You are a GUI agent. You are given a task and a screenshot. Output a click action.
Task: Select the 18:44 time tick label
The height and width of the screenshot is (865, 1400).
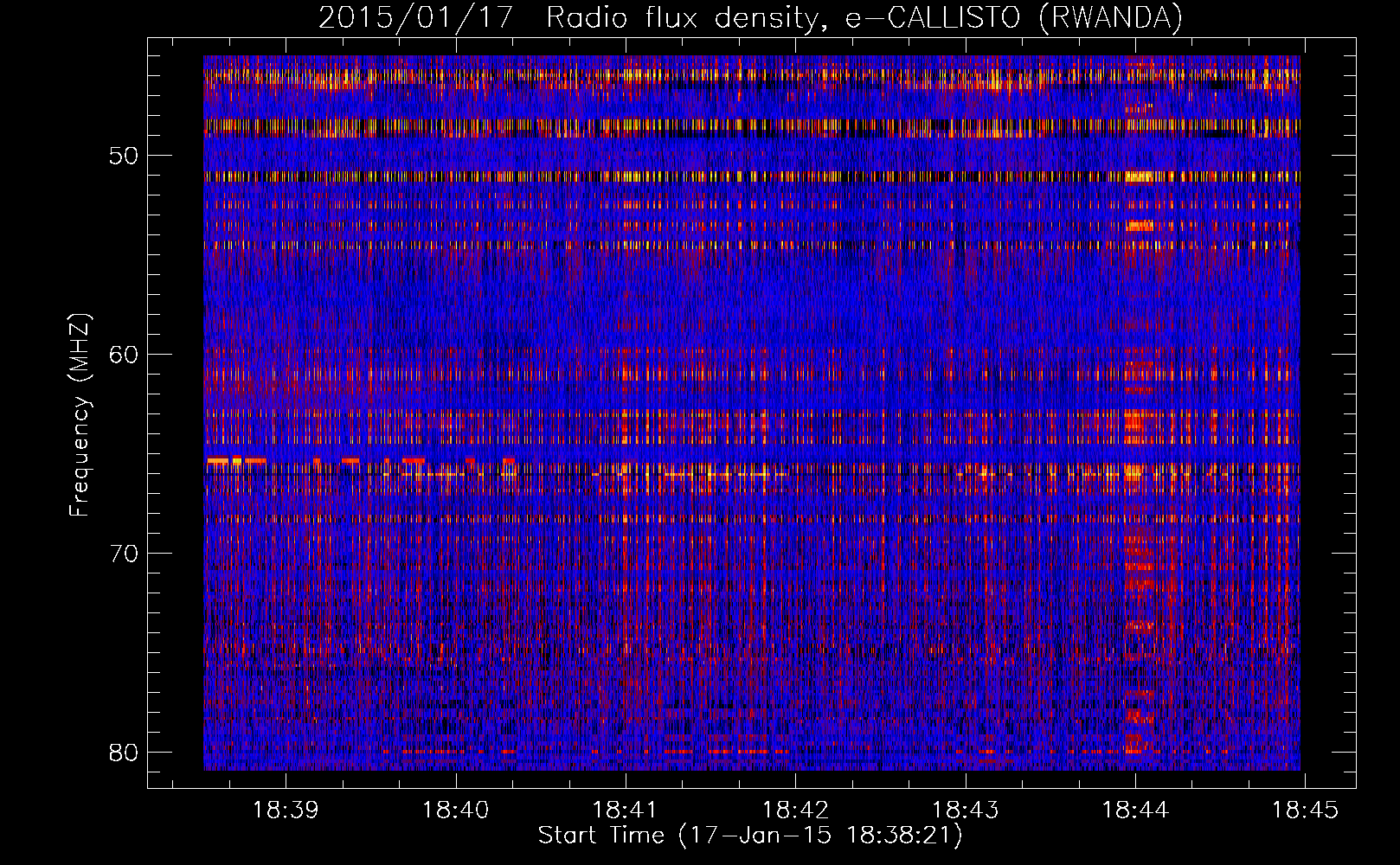pos(1135,811)
